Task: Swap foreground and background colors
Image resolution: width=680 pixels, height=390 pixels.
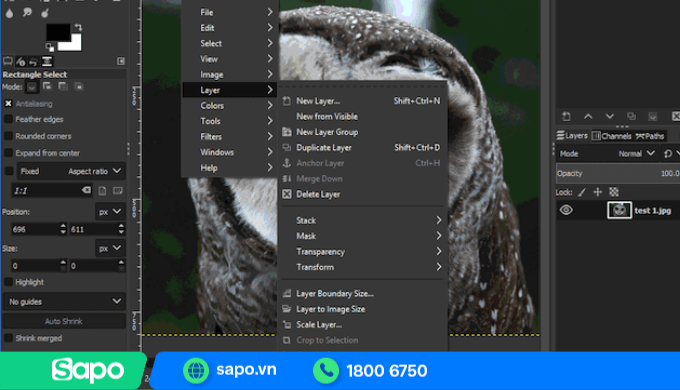Action: point(78,27)
